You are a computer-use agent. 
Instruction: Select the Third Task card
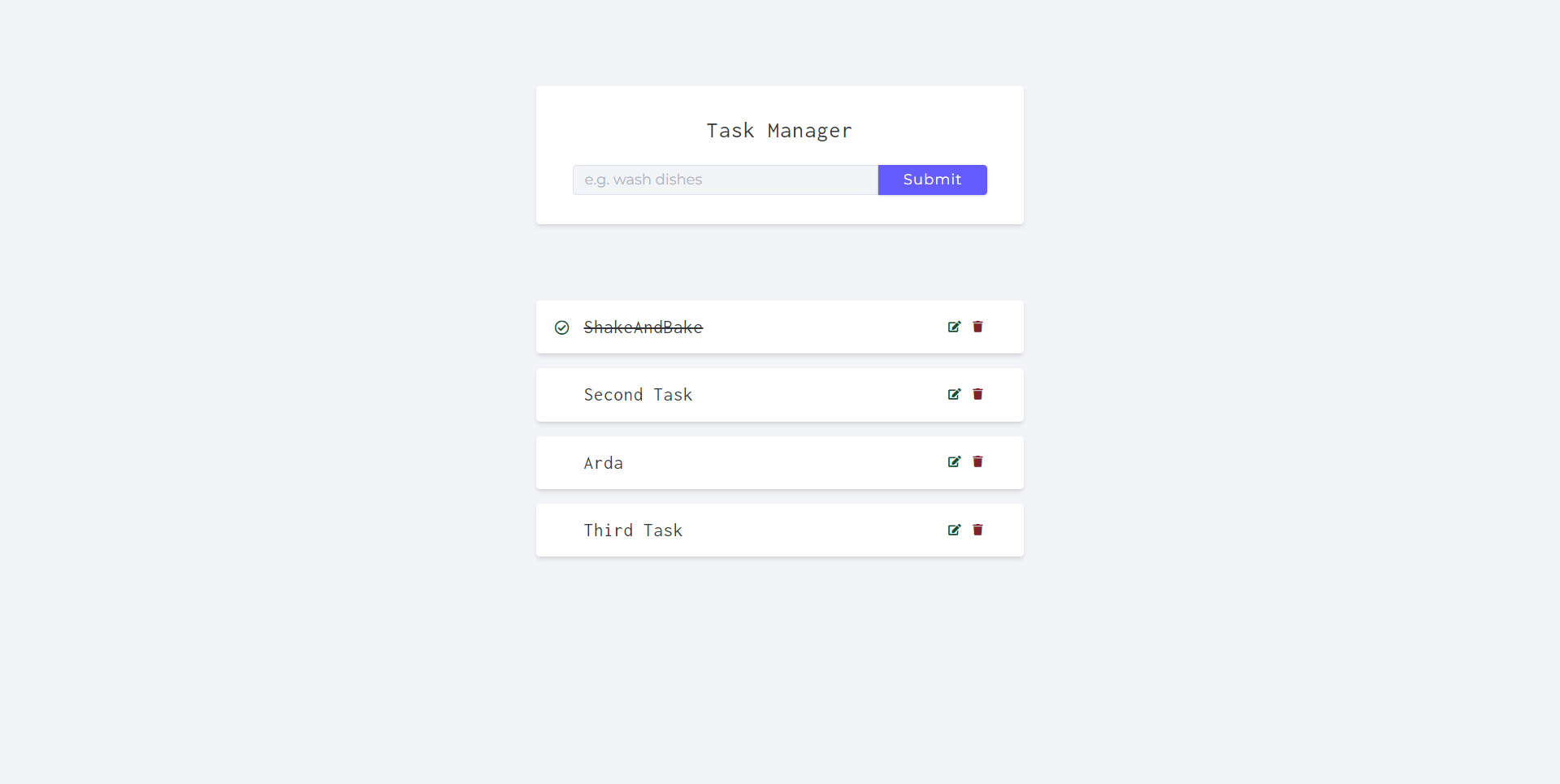(804, 530)
